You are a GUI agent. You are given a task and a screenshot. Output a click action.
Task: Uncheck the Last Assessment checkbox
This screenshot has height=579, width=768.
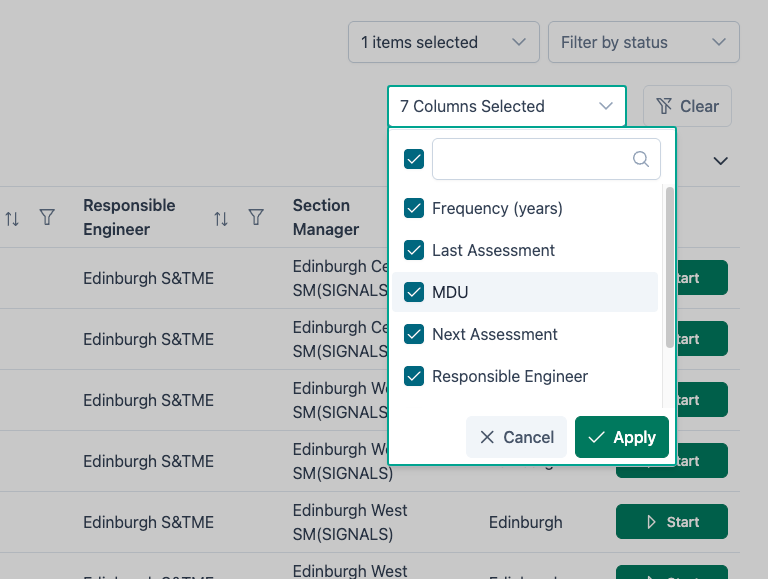pyautogui.click(x=414, y=251)
